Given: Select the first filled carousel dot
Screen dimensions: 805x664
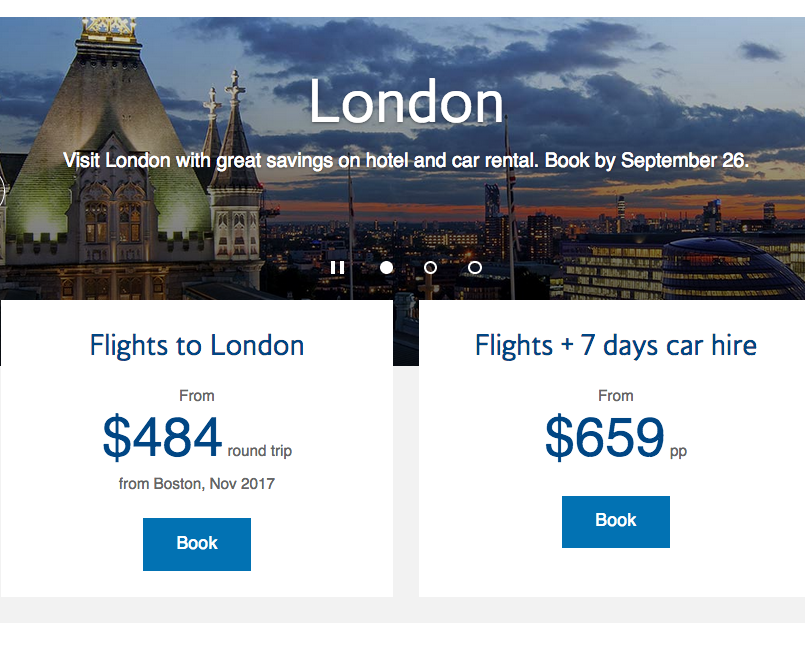Looking at the screenshot, I should coord(386,268).
